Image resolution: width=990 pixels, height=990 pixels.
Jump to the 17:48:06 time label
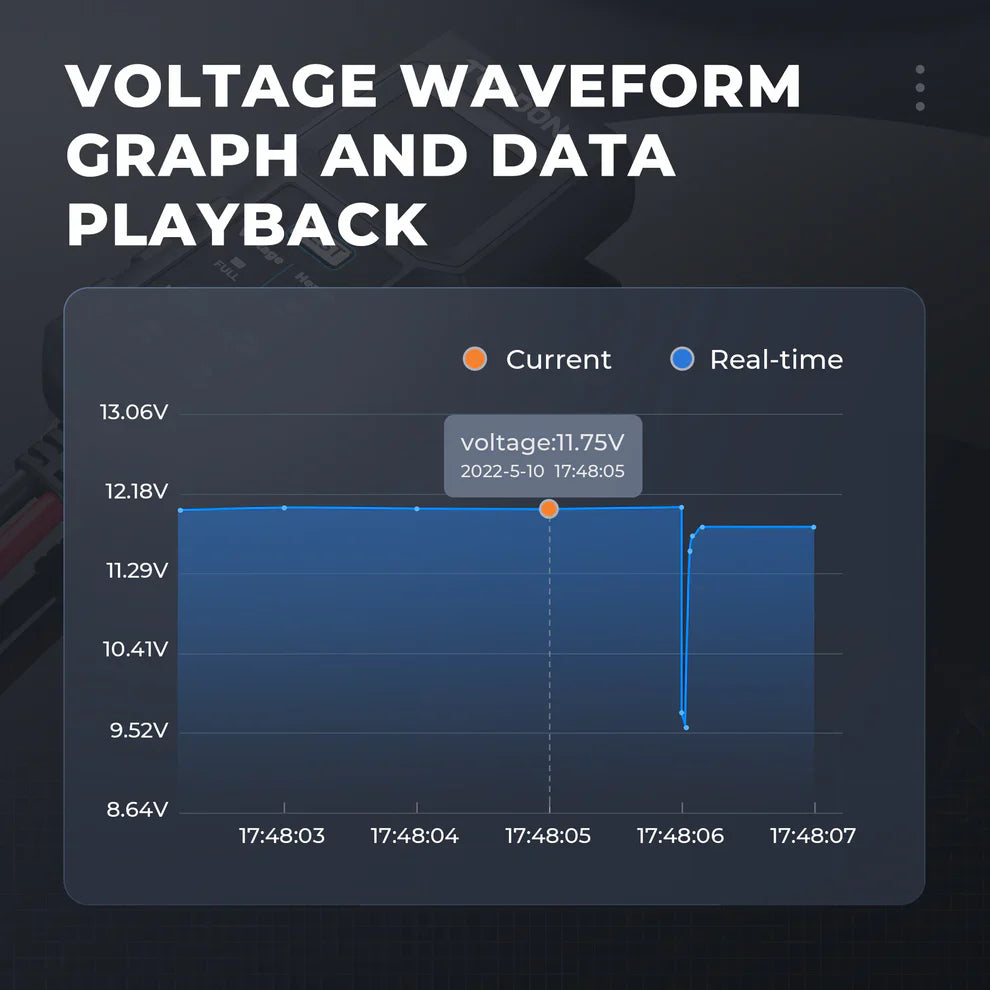coord(681,836)
